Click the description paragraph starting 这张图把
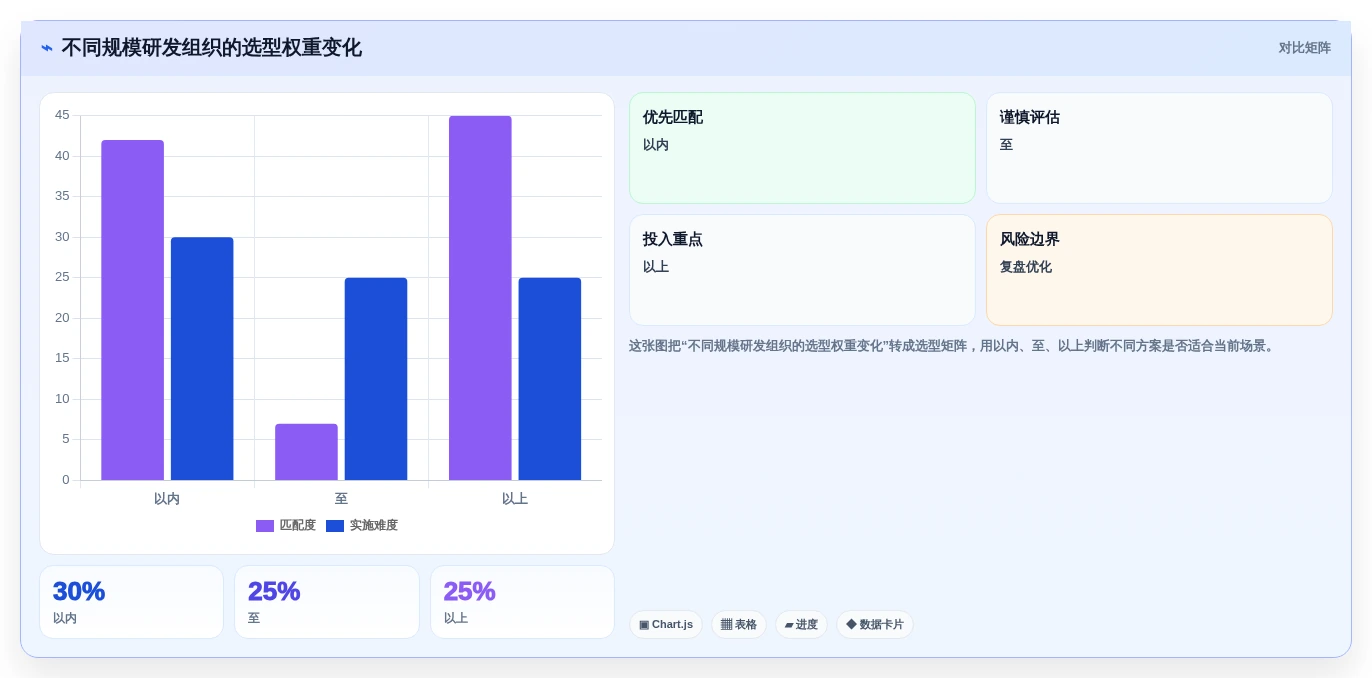Viewport: 1372px width, 678px height. tap(953, 346)
